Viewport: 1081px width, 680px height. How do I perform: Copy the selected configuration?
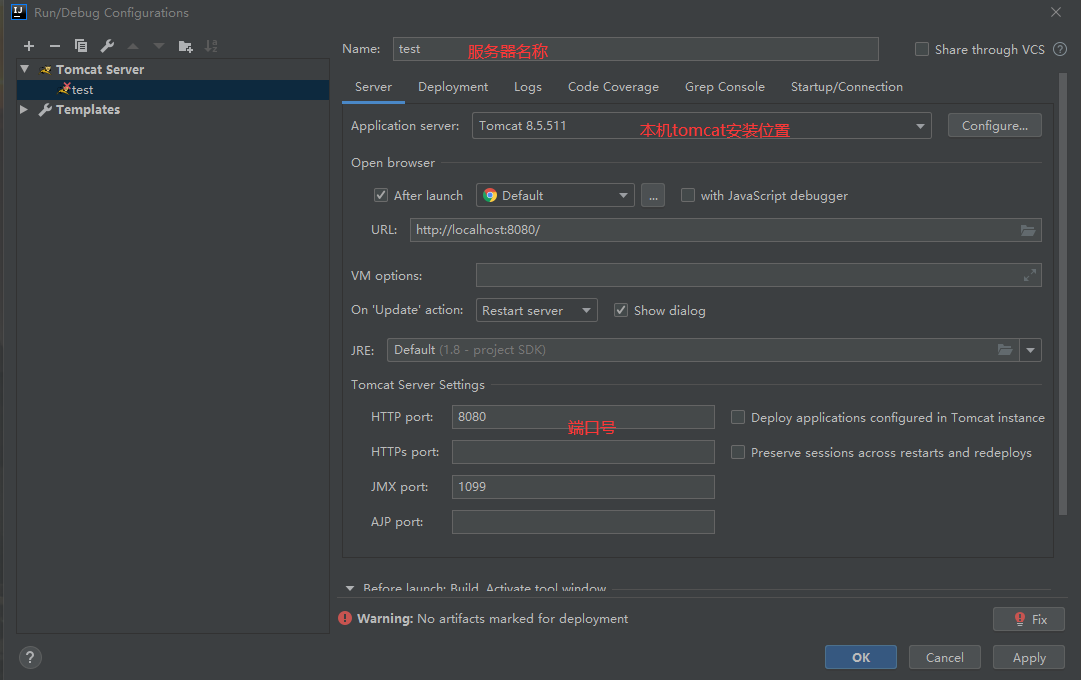pyautogui.click(x=81, y=46)
